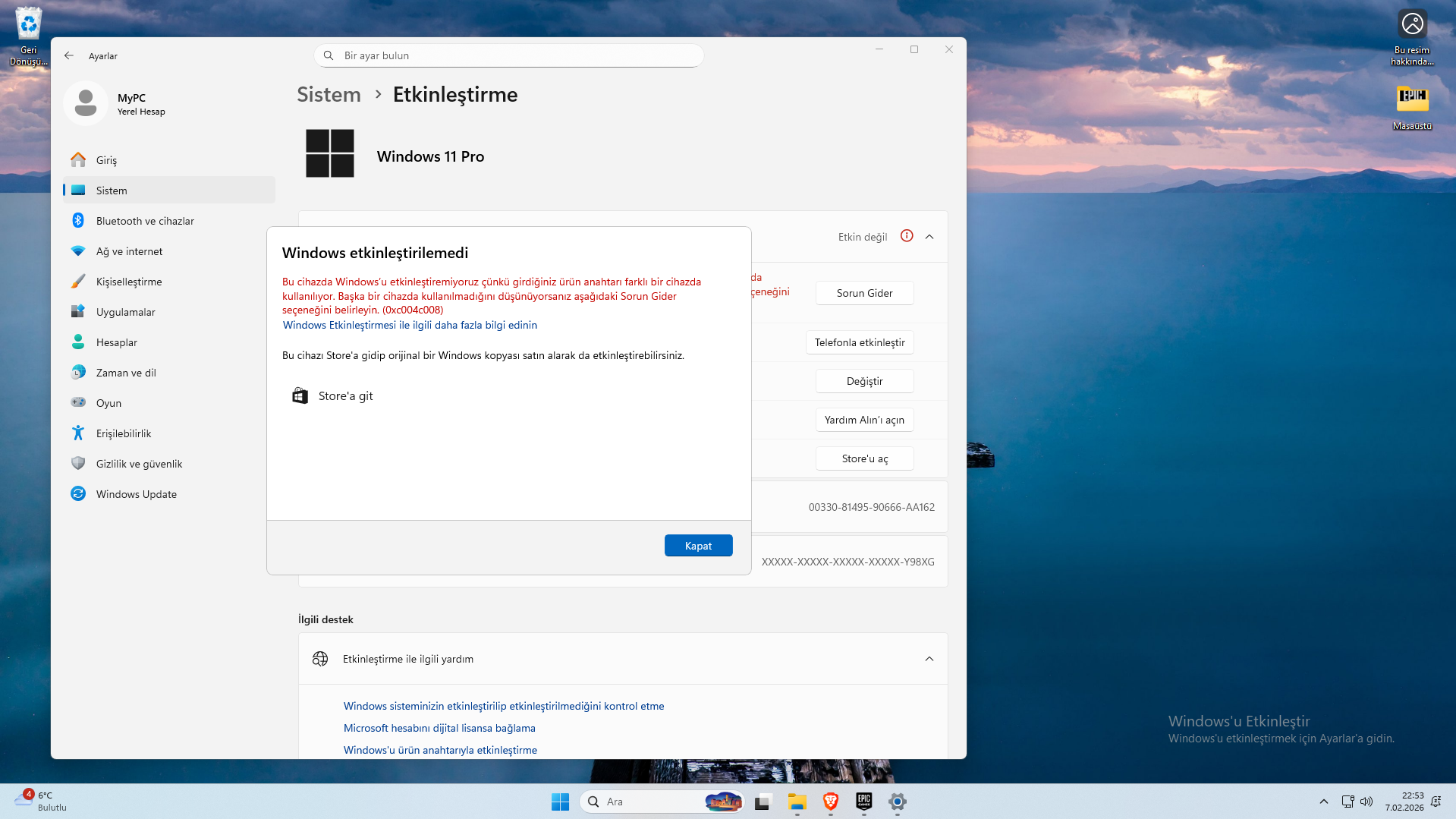
Task: Click the Wi-Fi network icon in sidebar
Action: click(78, 251)
